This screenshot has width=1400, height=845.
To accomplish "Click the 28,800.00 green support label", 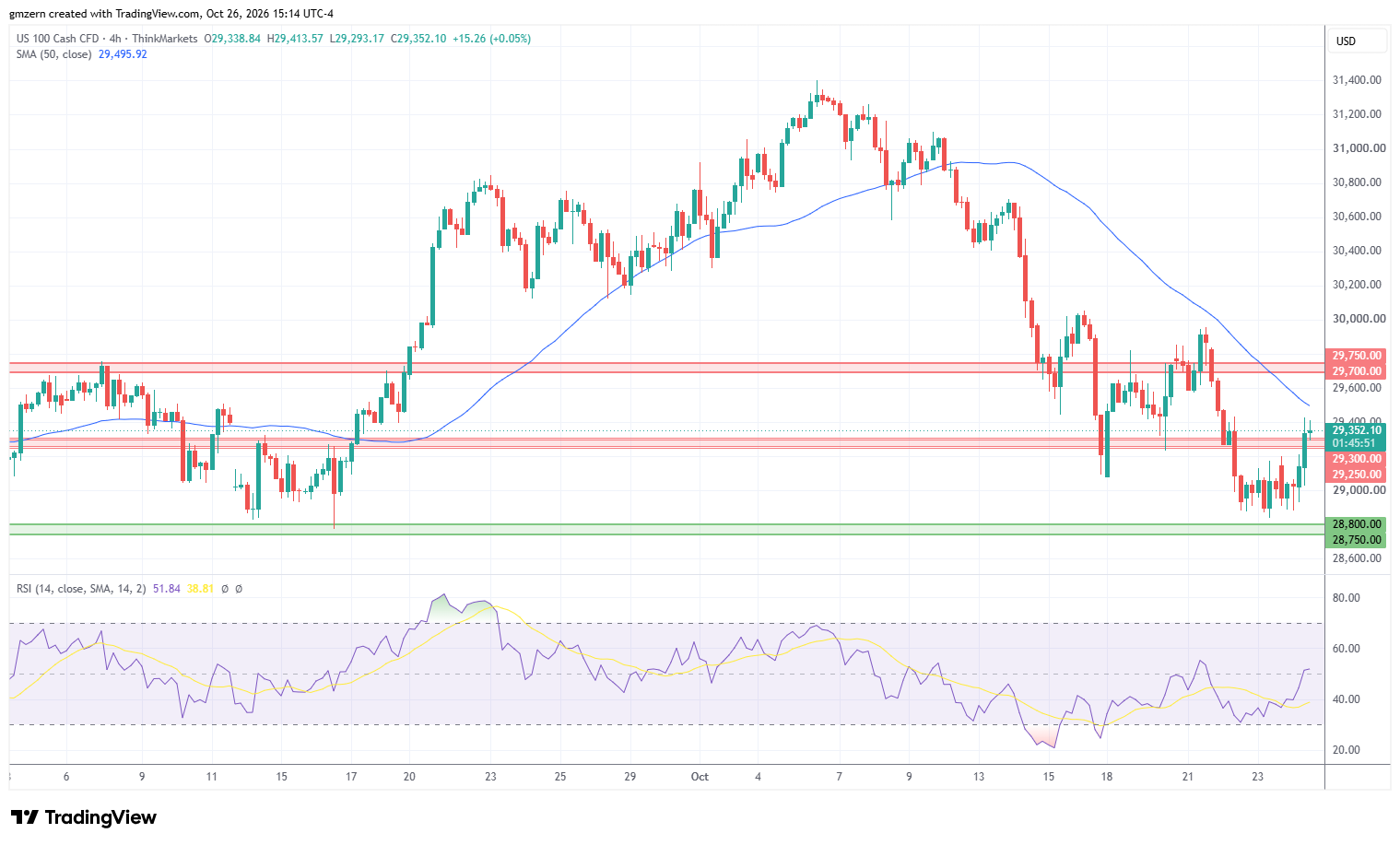I will pyautogui.click(x=1356, y=524).
